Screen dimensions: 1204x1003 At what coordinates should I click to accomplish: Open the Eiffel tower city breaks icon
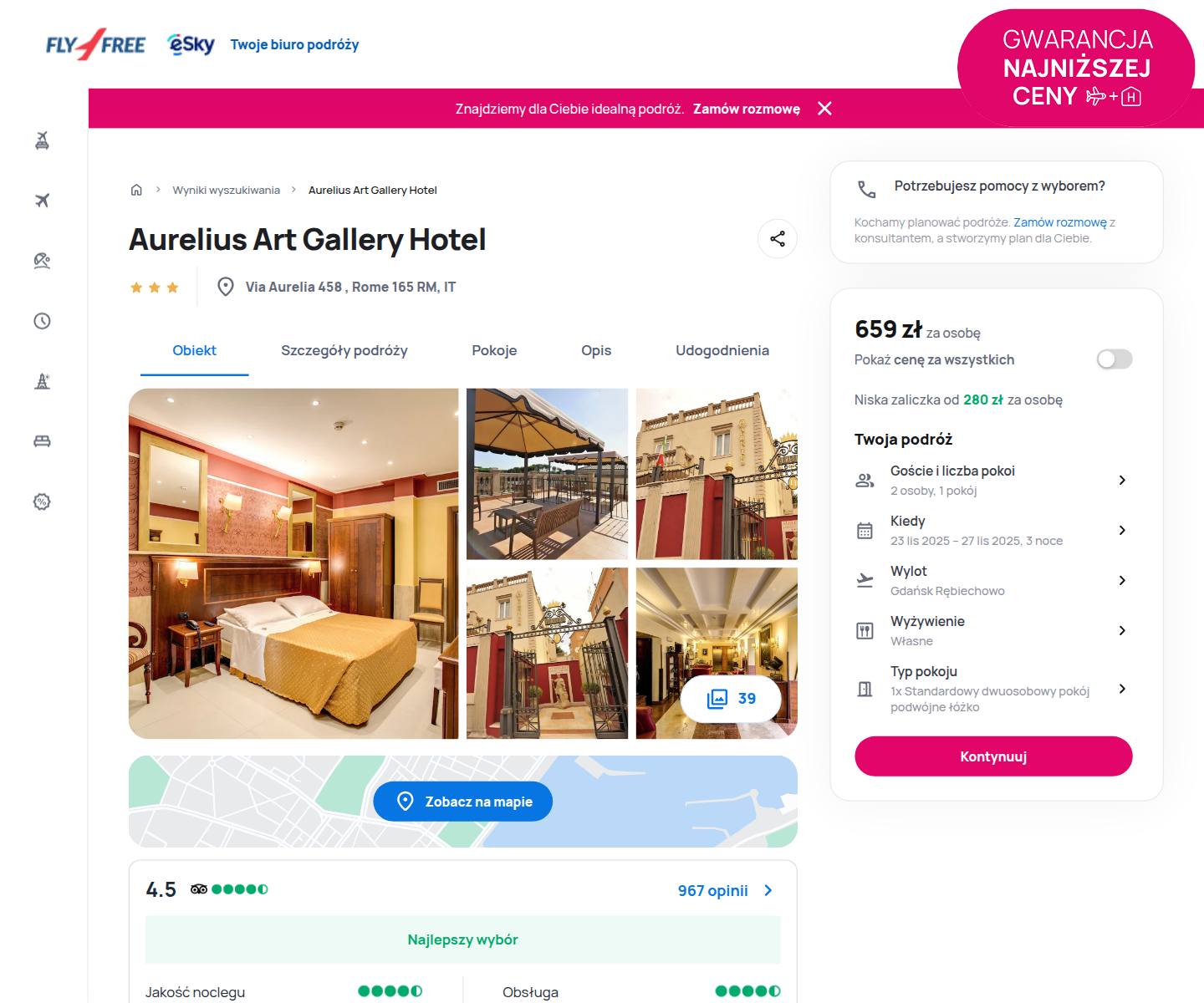(42, 381)
